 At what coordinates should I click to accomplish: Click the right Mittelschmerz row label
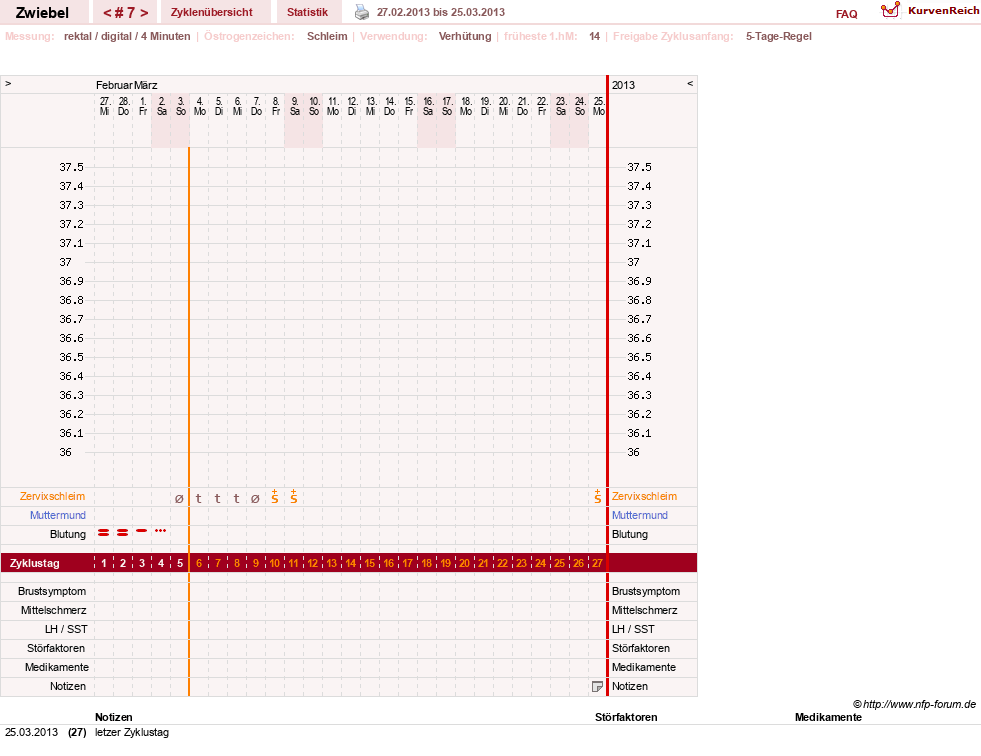click(644, 610)
